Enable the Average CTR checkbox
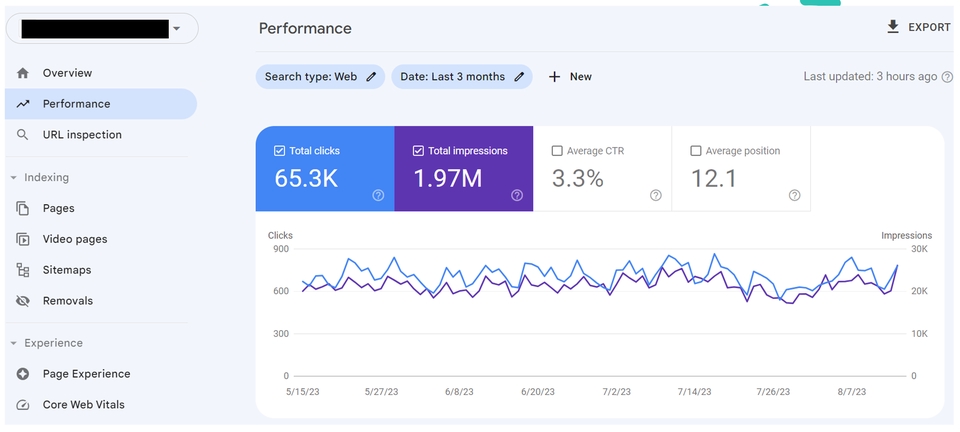Screen dimensions: 960x432 point(557,151)
